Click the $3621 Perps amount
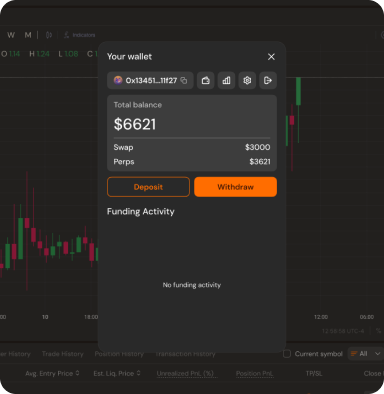Screen dimensions: 384x394 pyautogui.click(x=260, y=162)
